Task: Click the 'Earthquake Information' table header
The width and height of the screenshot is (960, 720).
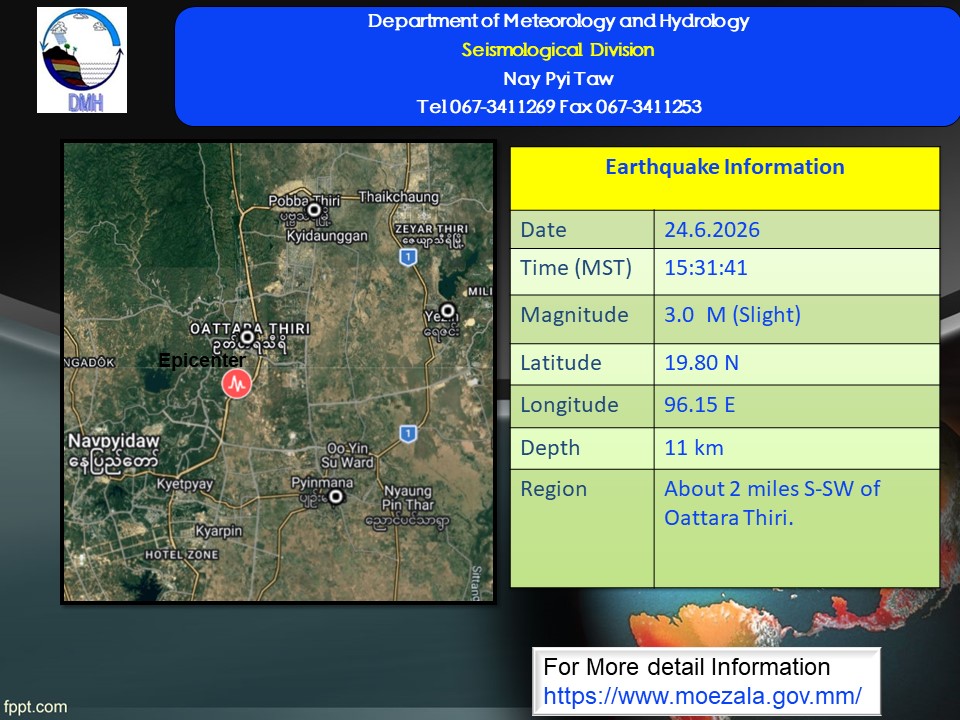Action: pyautogui.click(x=725, y=167)
